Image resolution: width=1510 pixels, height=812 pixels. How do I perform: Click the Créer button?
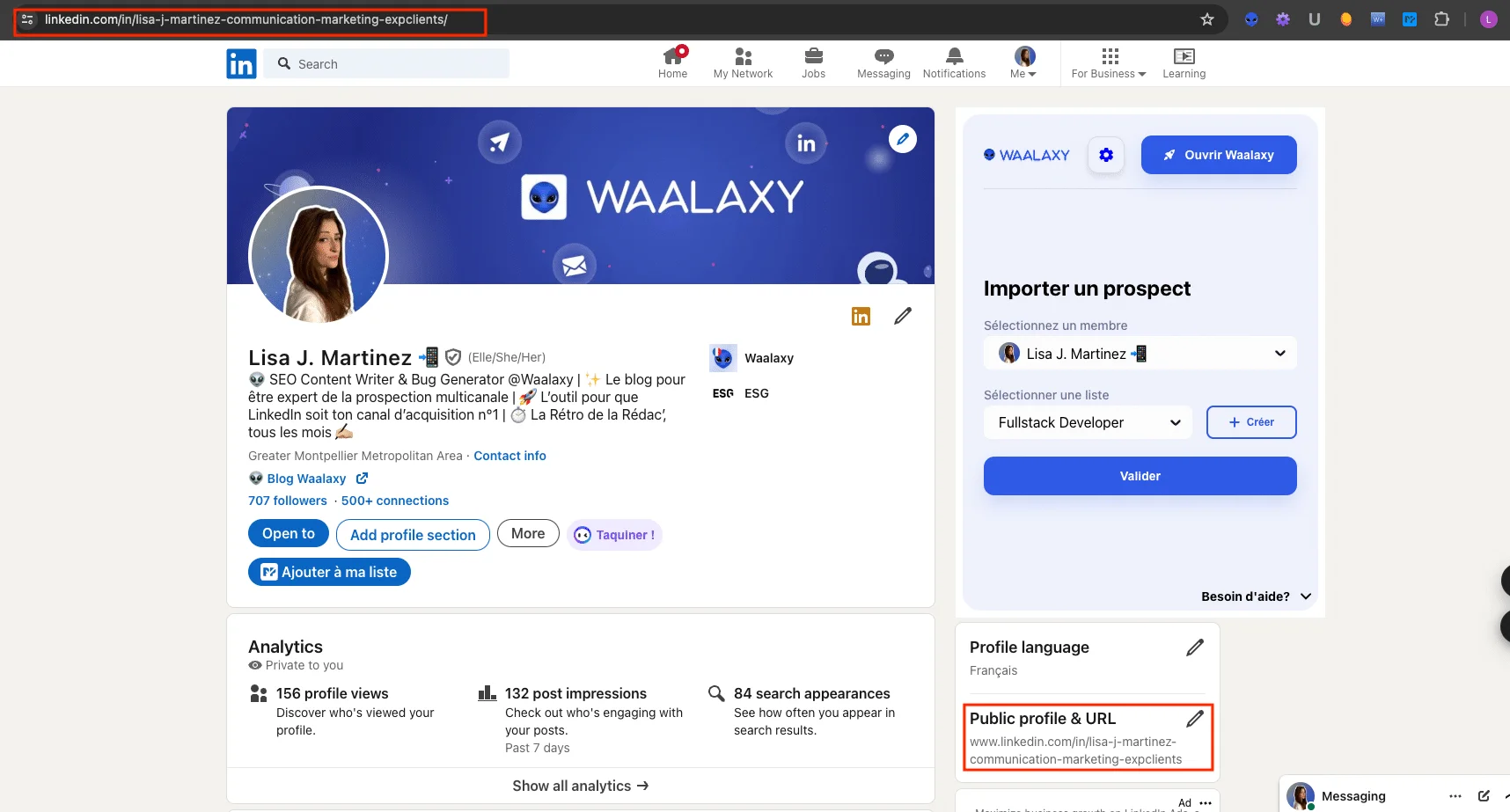tap(1251, 422)
